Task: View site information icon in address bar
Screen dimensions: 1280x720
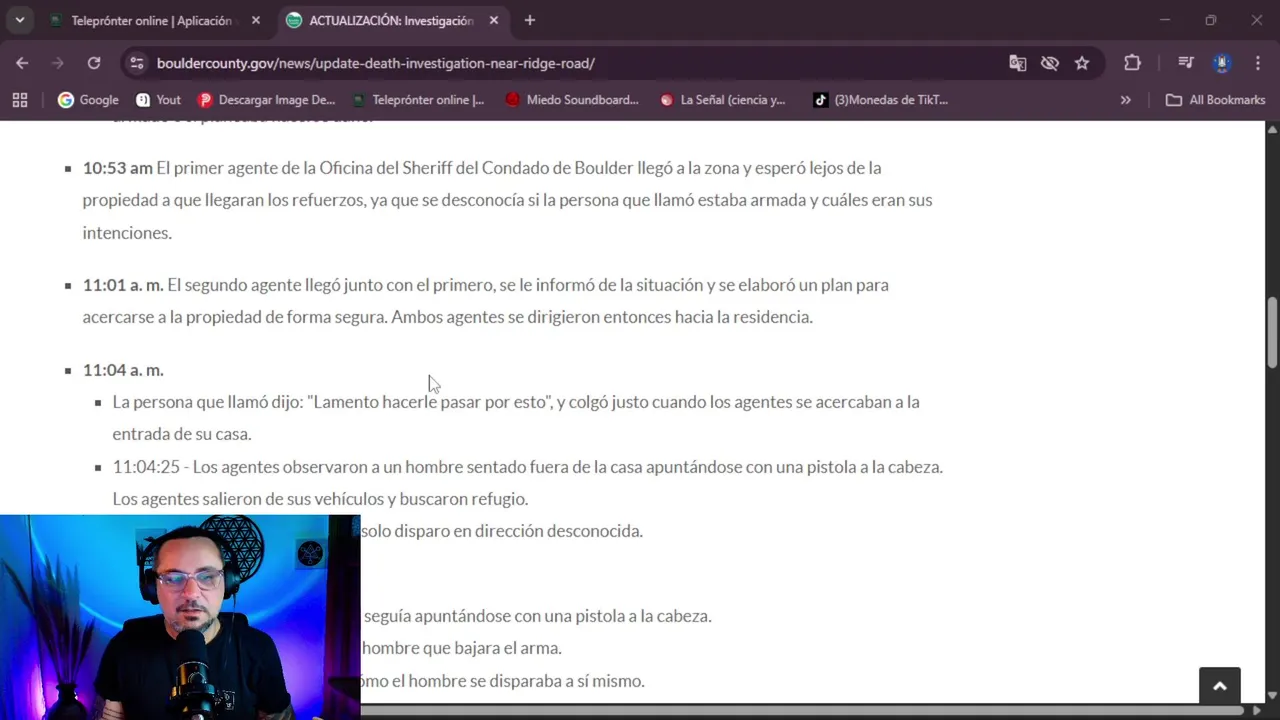Action: 137,63
